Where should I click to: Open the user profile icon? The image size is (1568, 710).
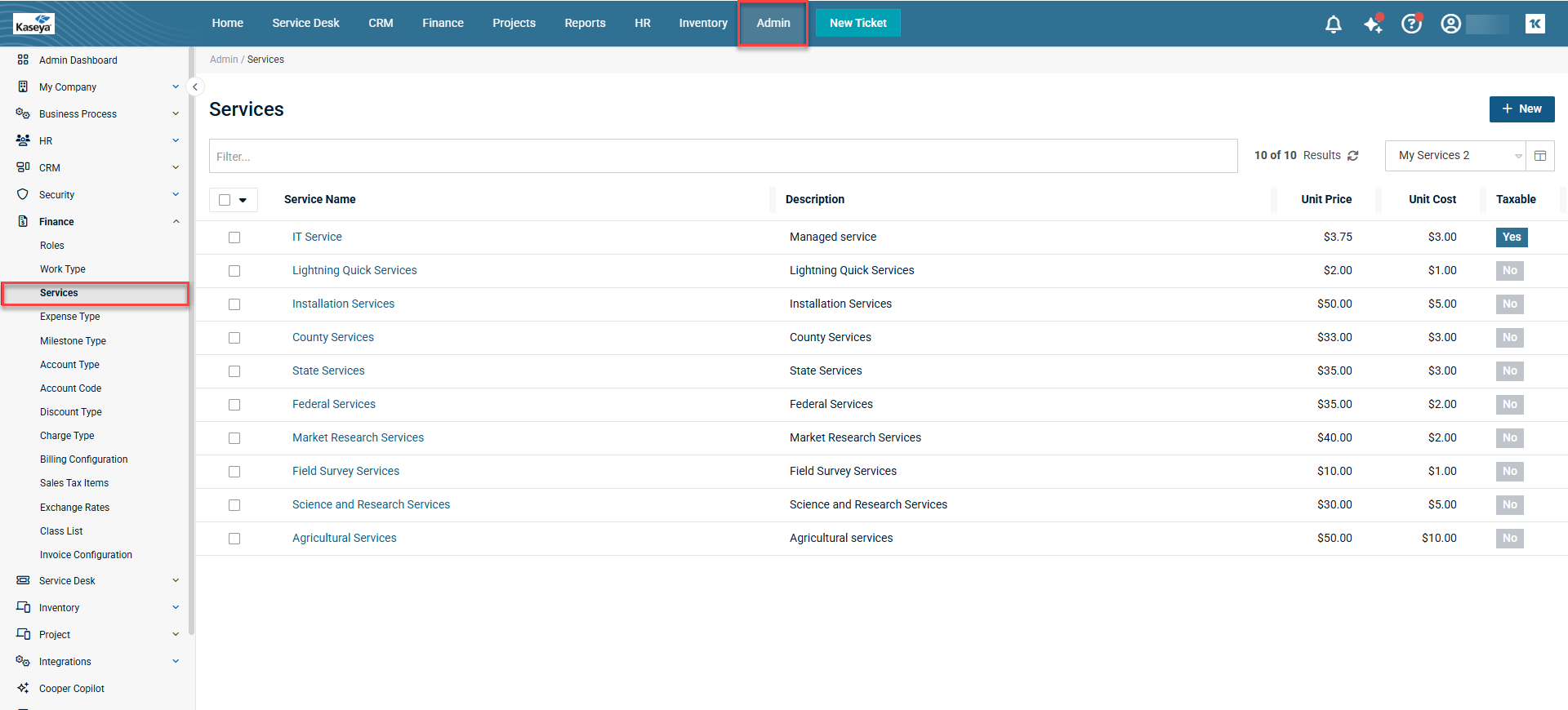coord(1450,24)
